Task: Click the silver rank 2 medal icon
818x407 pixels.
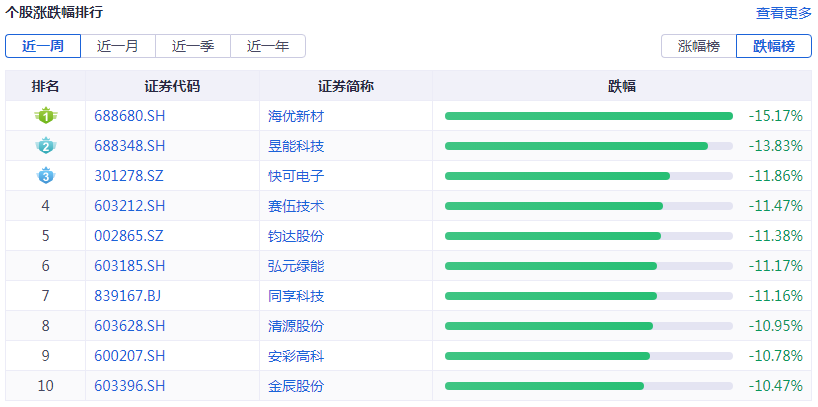Action: (x=45, y=146)
